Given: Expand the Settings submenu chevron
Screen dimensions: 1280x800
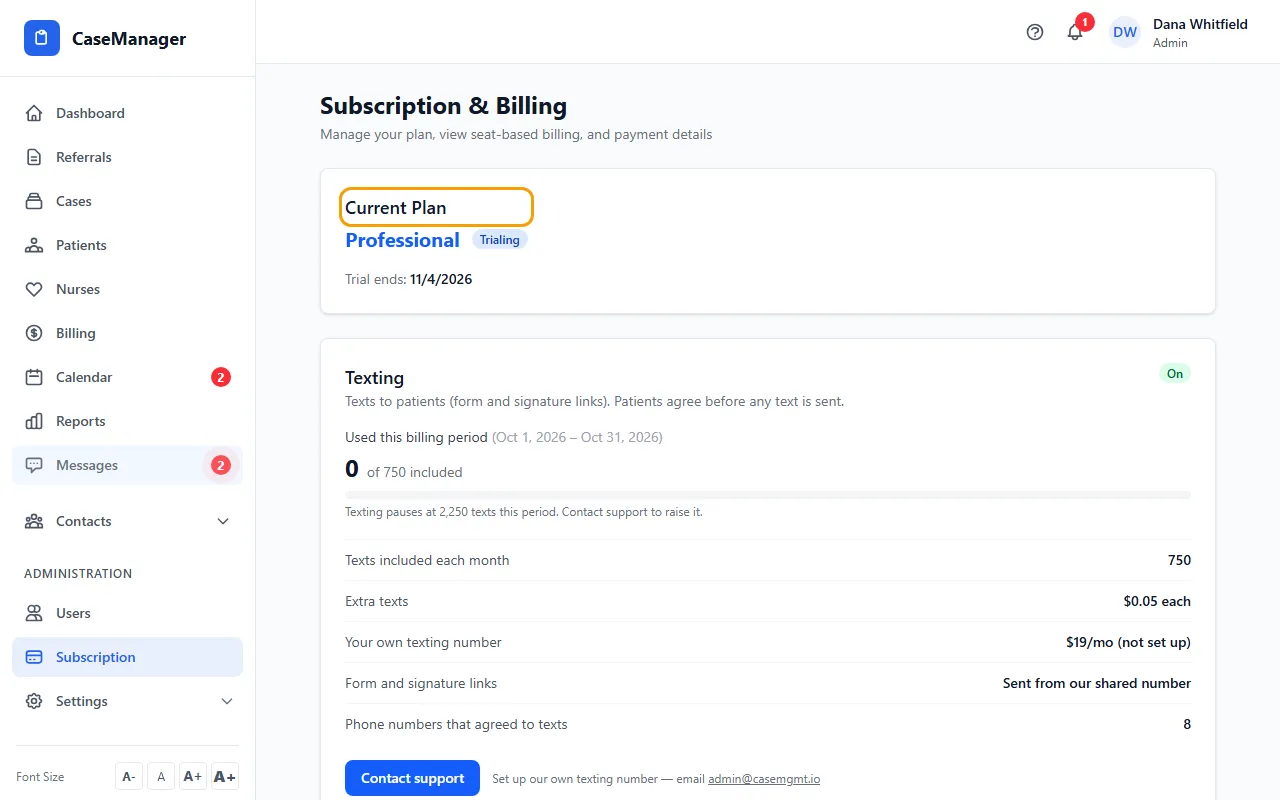Looking at the screenshot, I should (x=227, y=701).
